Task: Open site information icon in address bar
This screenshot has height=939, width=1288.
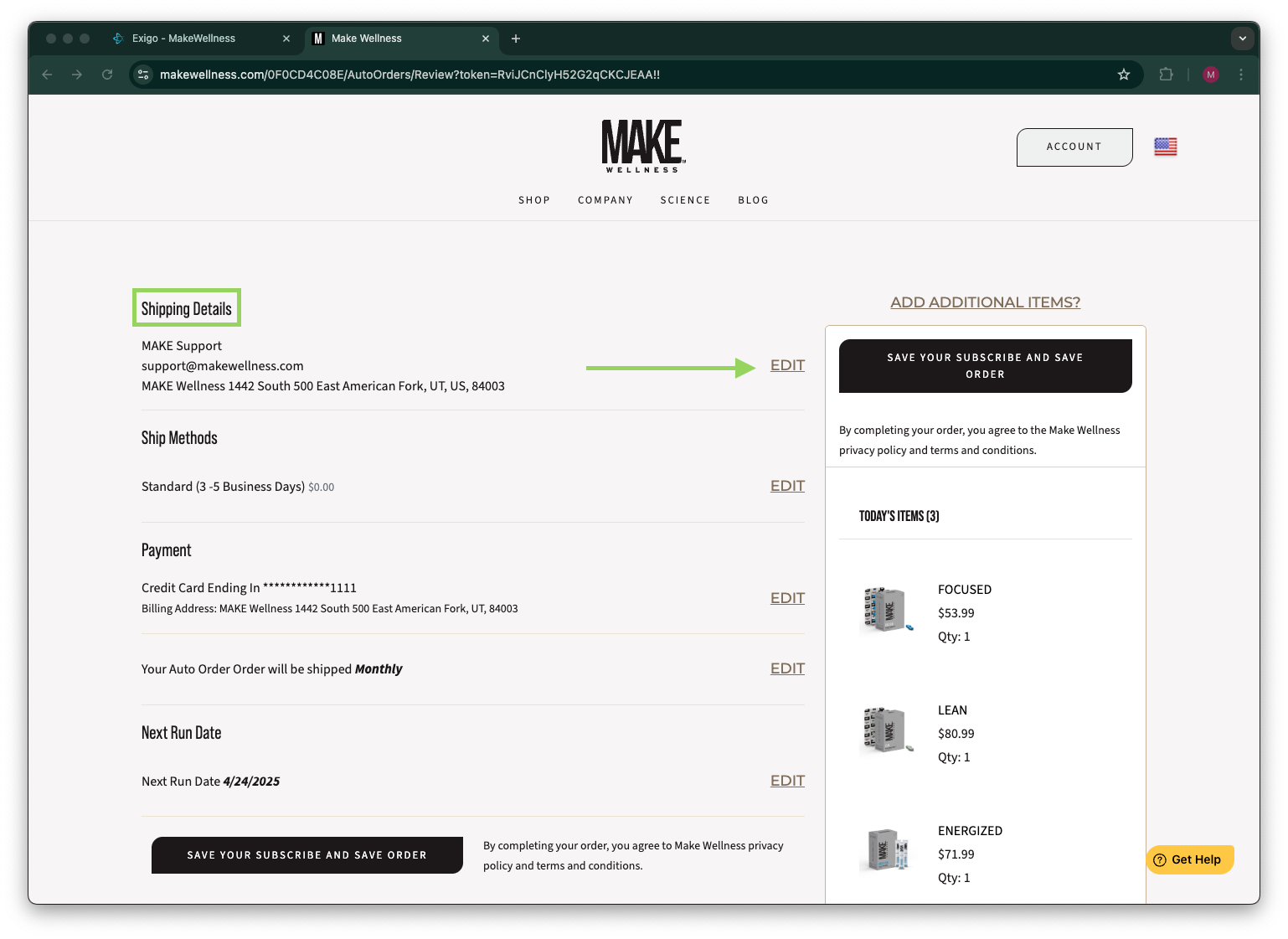Action: pos(143,75)
